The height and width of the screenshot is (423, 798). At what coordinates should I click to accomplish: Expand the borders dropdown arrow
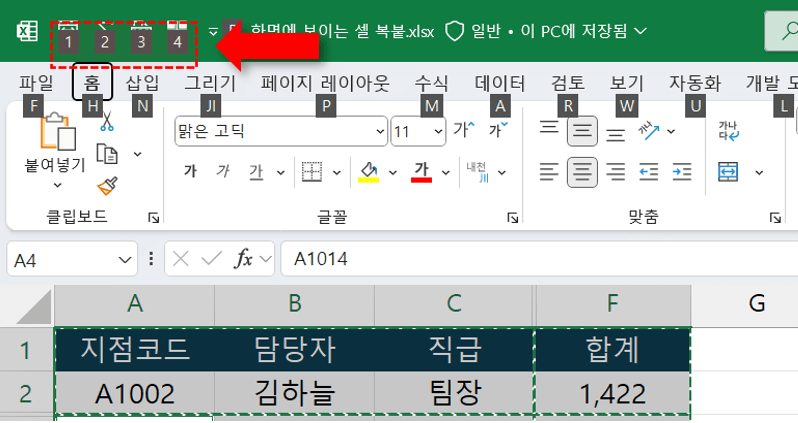pyautogui.click(x=336, y=173)
